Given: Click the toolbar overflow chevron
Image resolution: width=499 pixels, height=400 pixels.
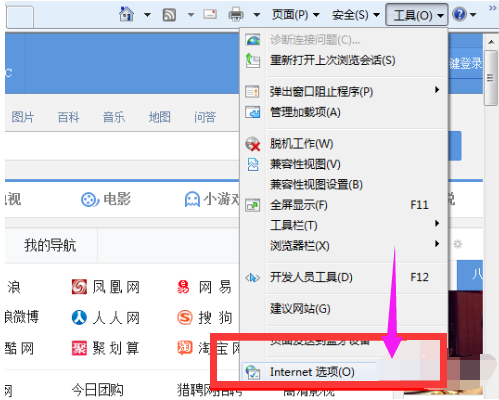Looking at the screenshot, I should point(492,8).
